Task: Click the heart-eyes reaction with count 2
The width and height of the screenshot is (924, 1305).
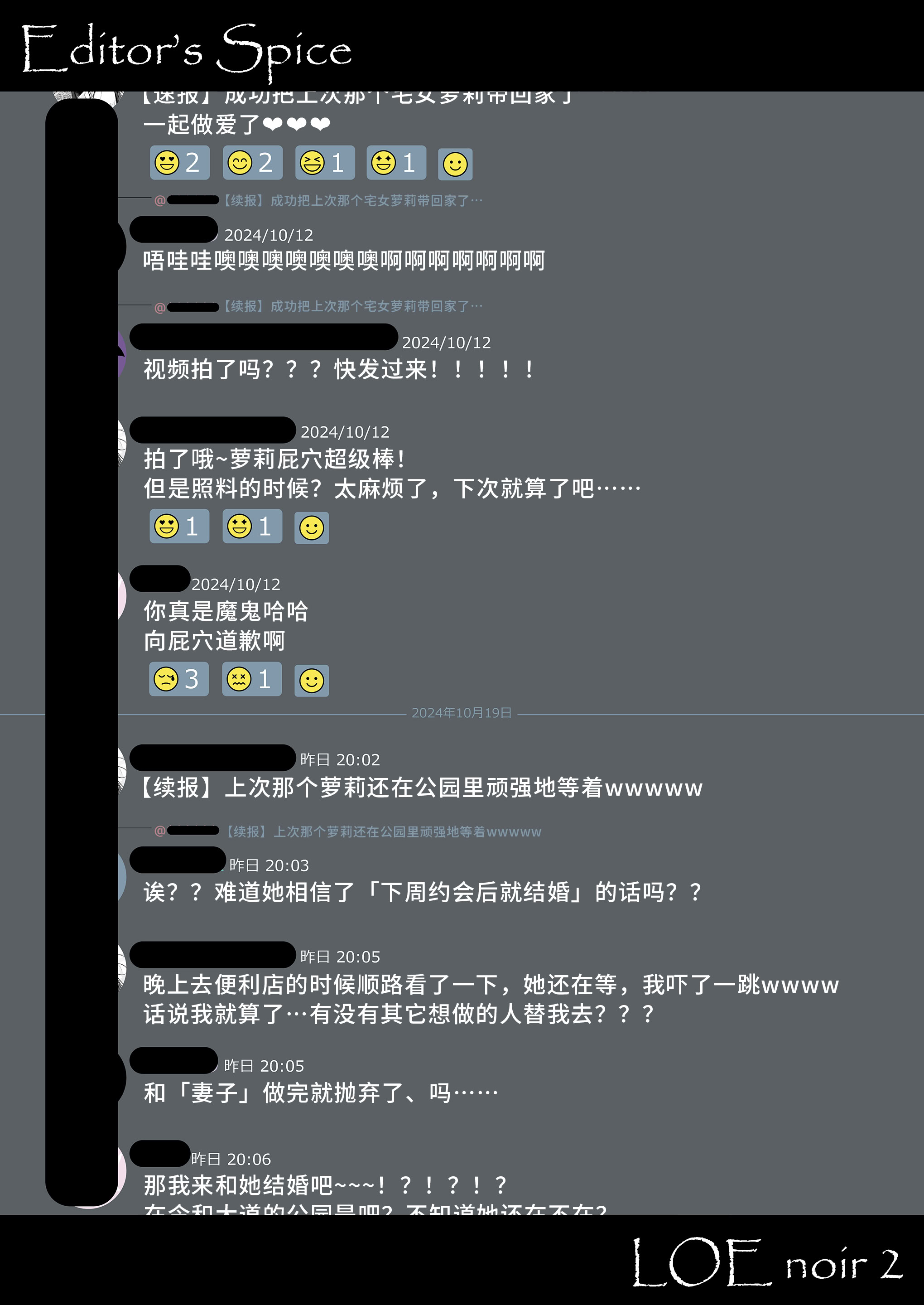Action: coord(179,163)
